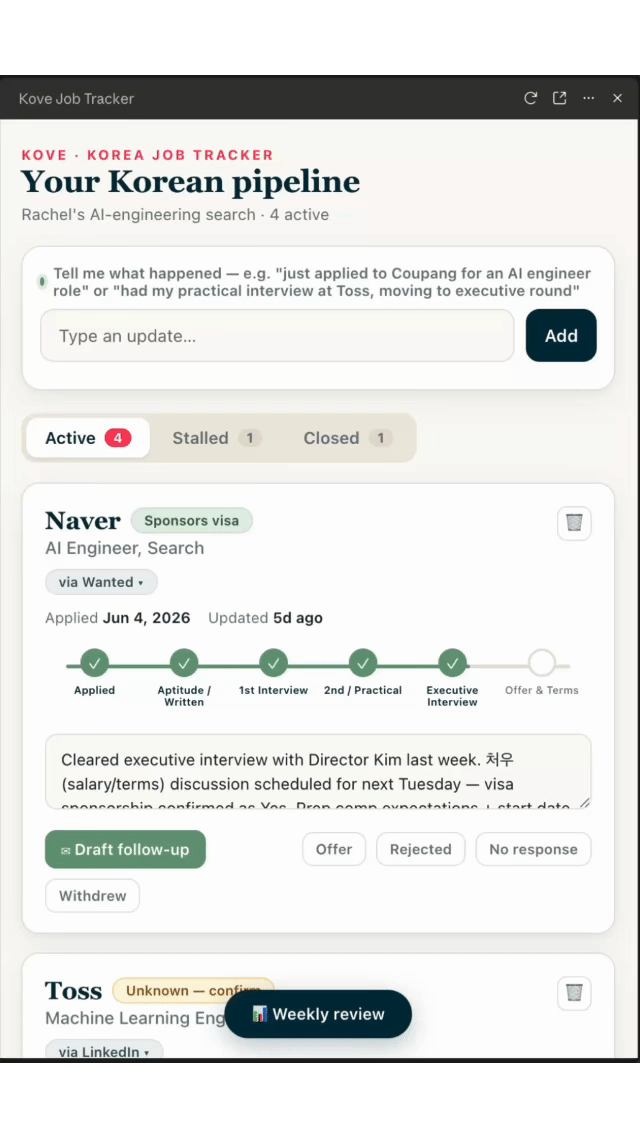Click the Draft follow-up button
Screen dimensions: 640x1138
[x=126, y=849]
